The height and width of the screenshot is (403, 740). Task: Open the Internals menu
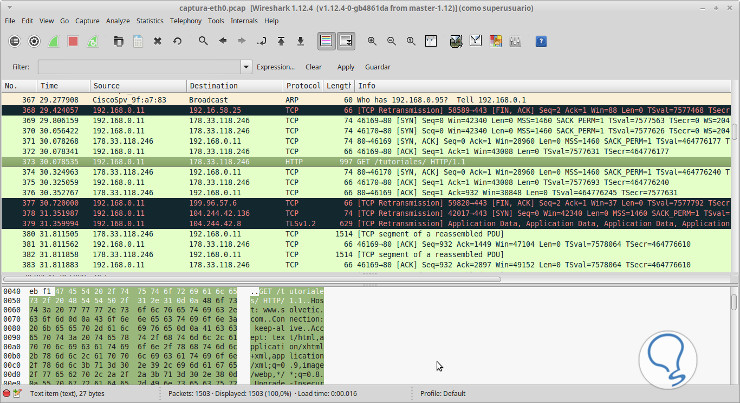(244, 21)
